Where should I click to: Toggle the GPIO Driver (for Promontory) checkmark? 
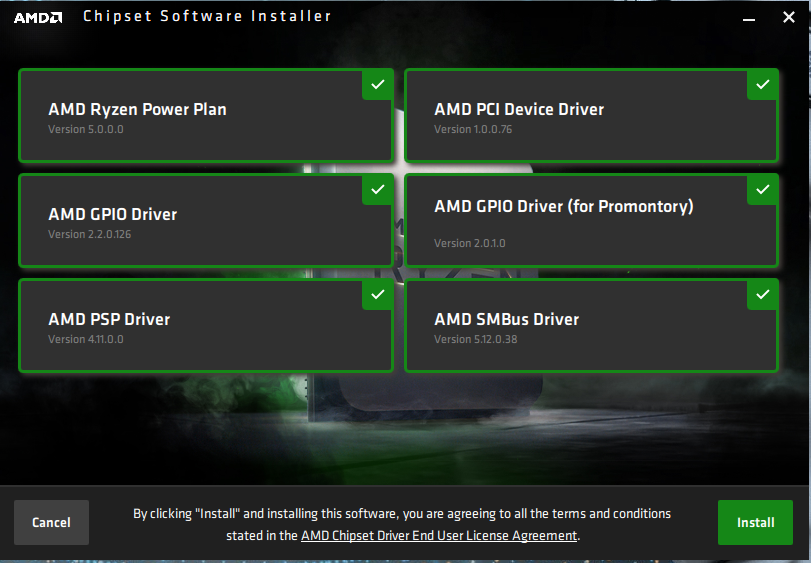762,190
